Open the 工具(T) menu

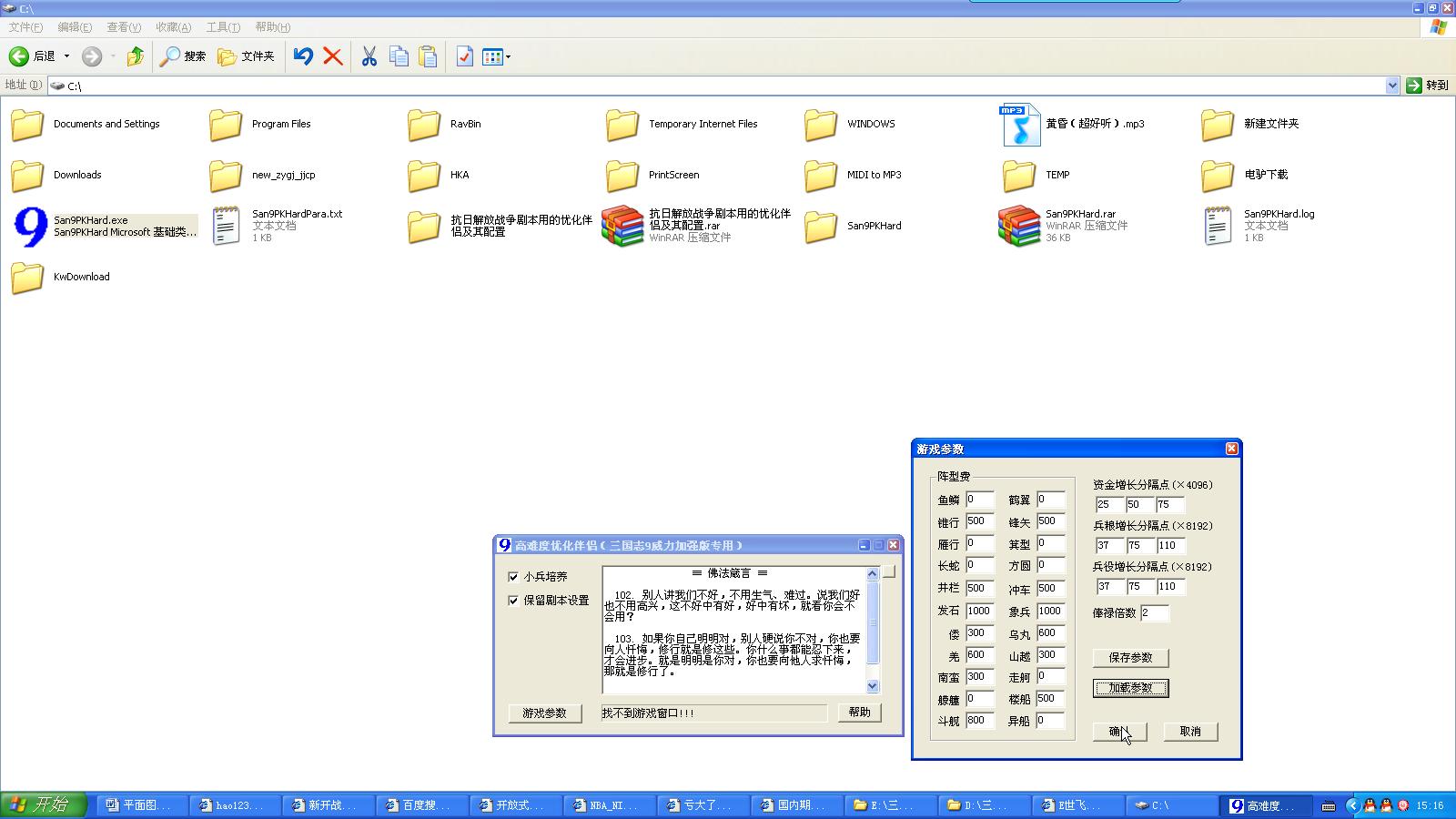coord(223,27)
